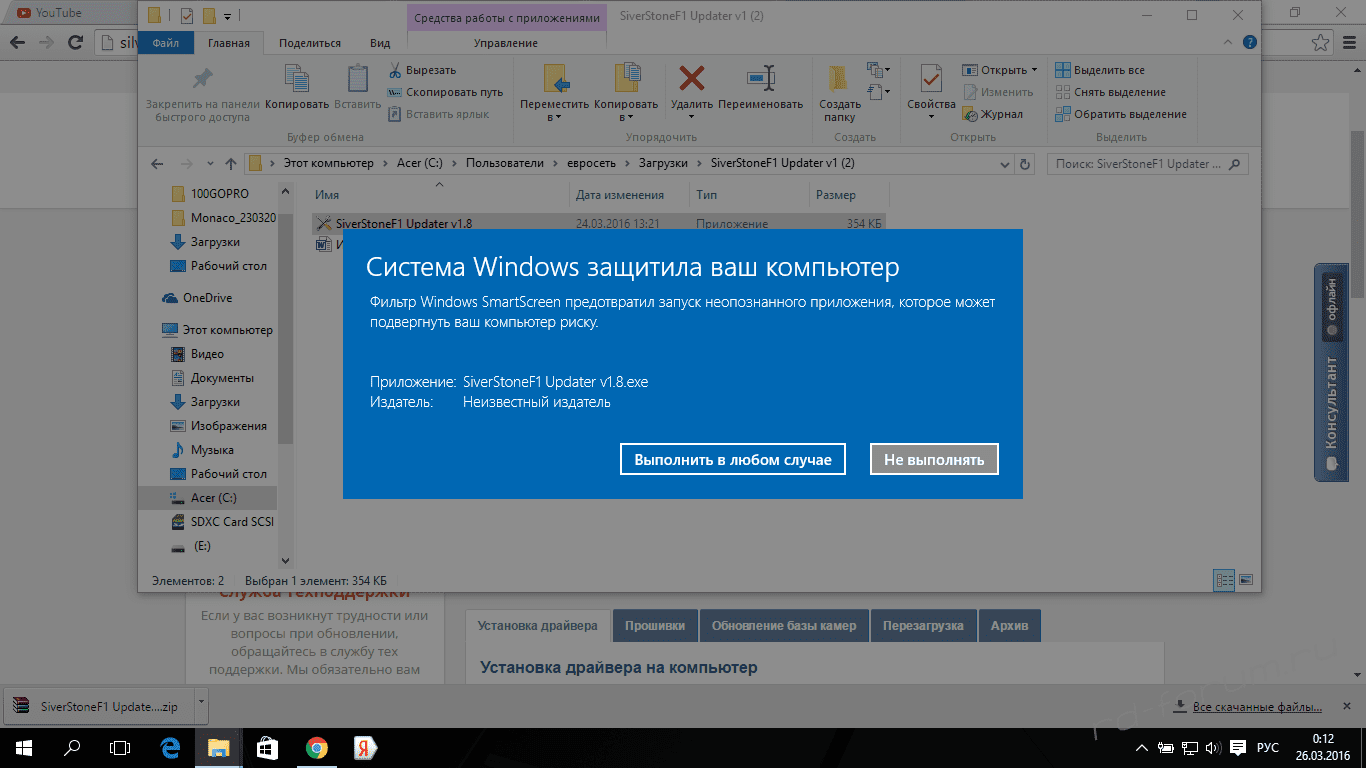
Task: Click Загрузки in the address path
Action: (x=662, y=163)
